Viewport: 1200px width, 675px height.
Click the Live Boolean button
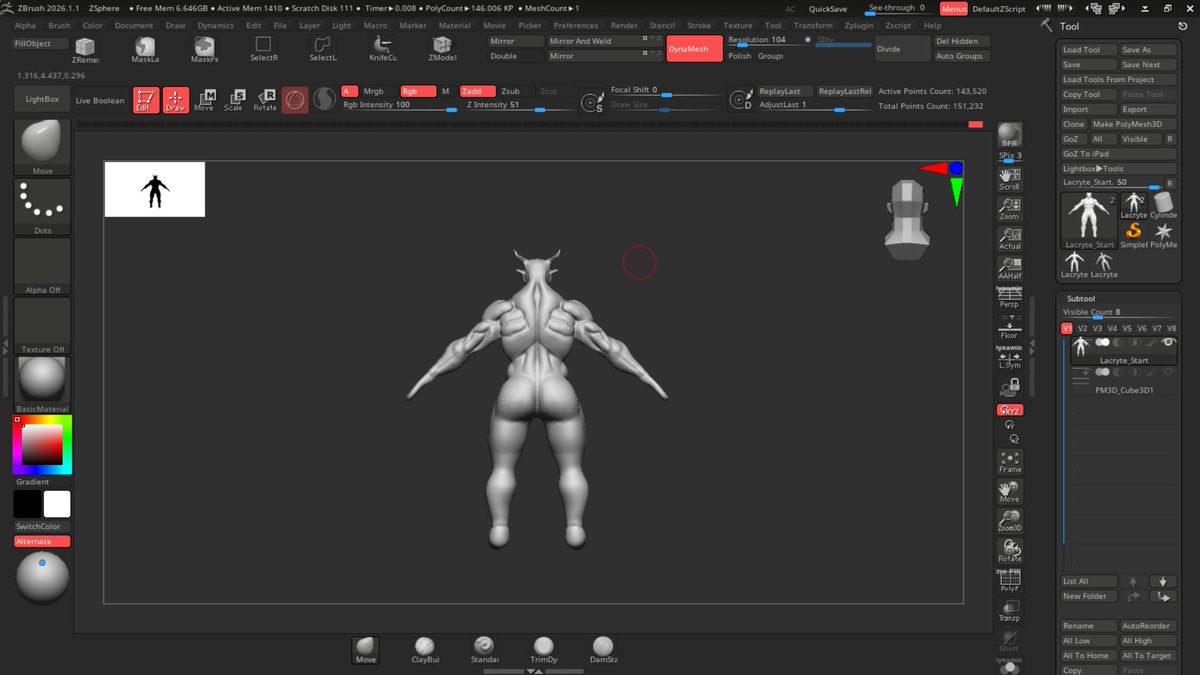coord(100,100)
